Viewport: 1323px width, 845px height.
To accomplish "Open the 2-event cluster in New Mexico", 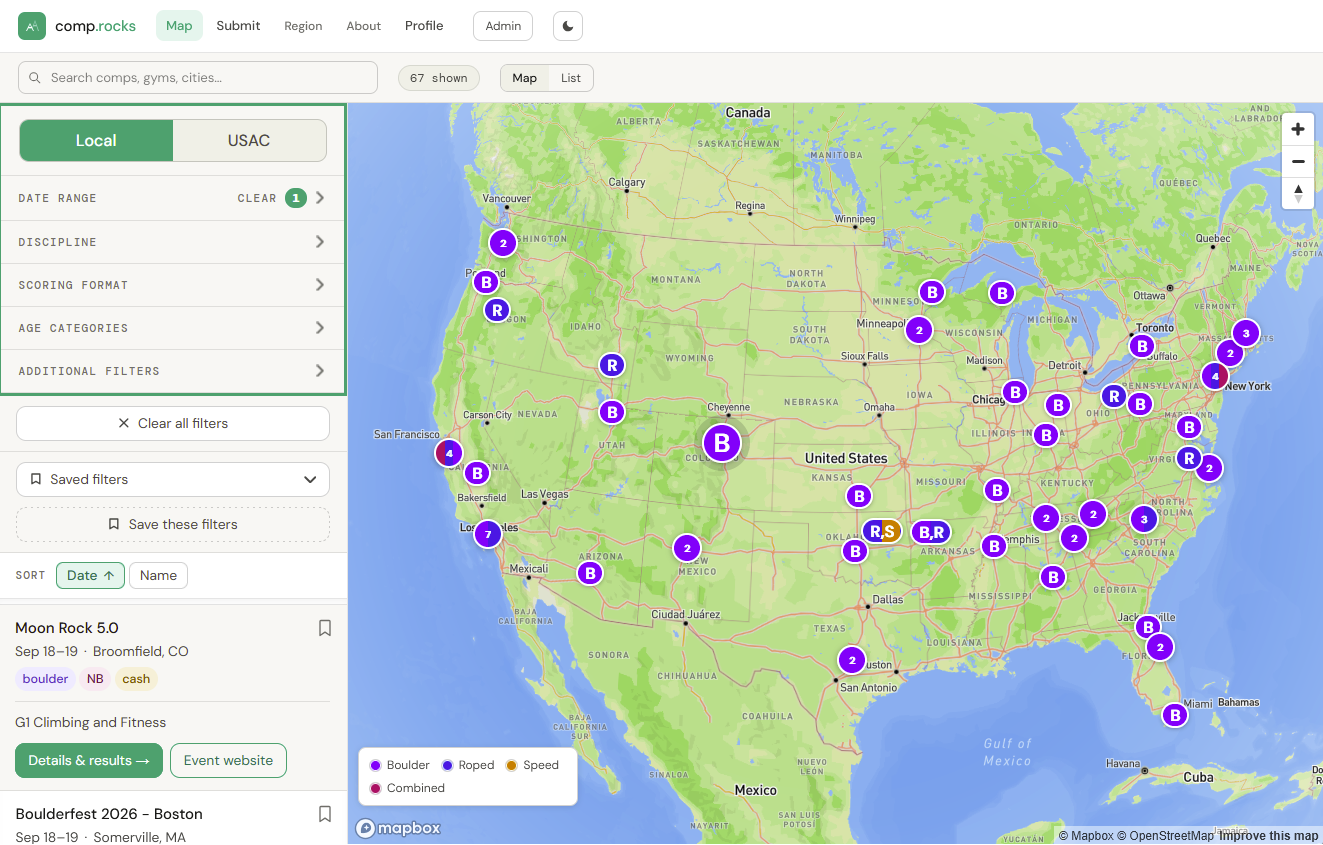I will pos(687,548).
